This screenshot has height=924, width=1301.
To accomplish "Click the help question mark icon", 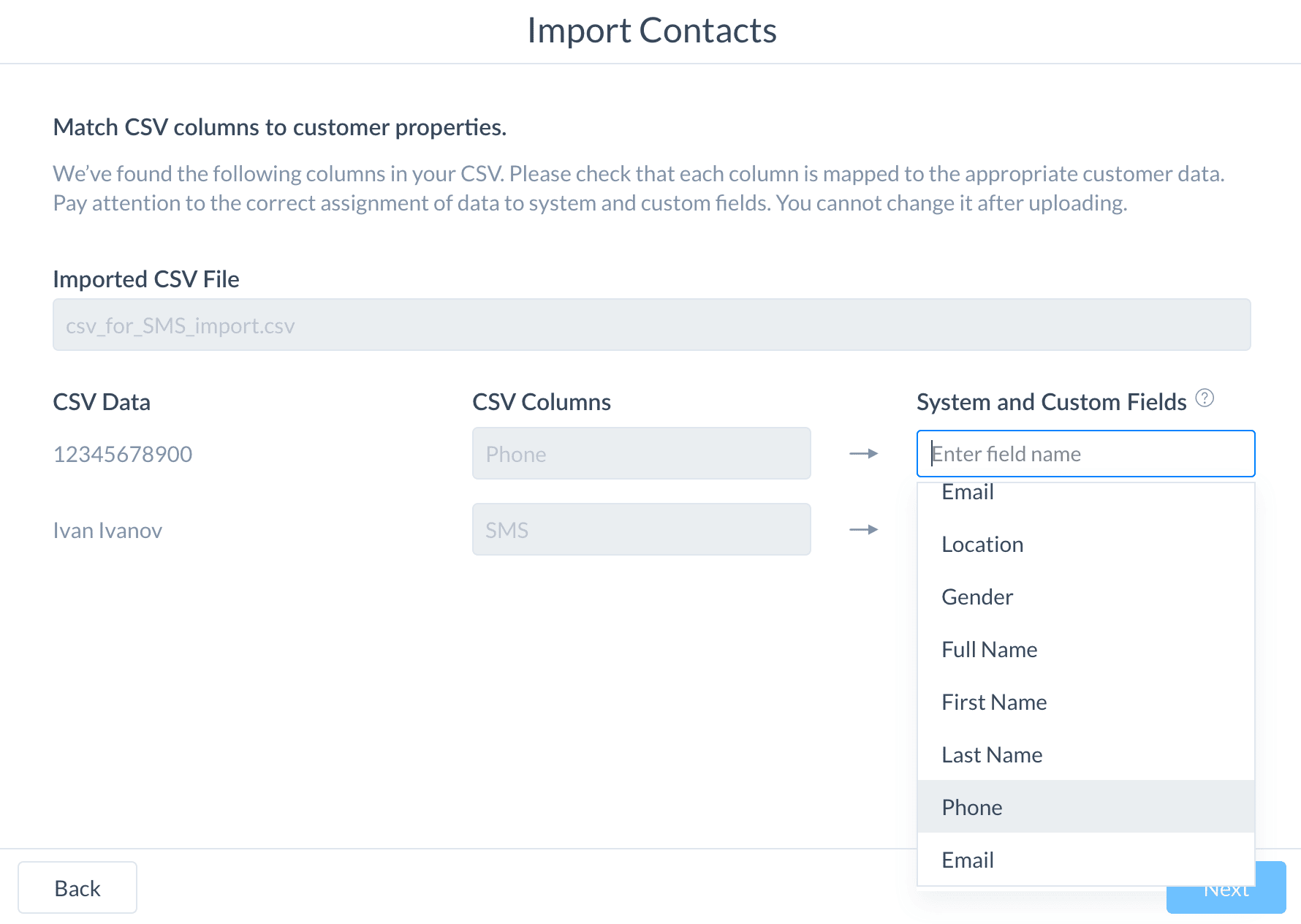I will tap(1205, 398).
